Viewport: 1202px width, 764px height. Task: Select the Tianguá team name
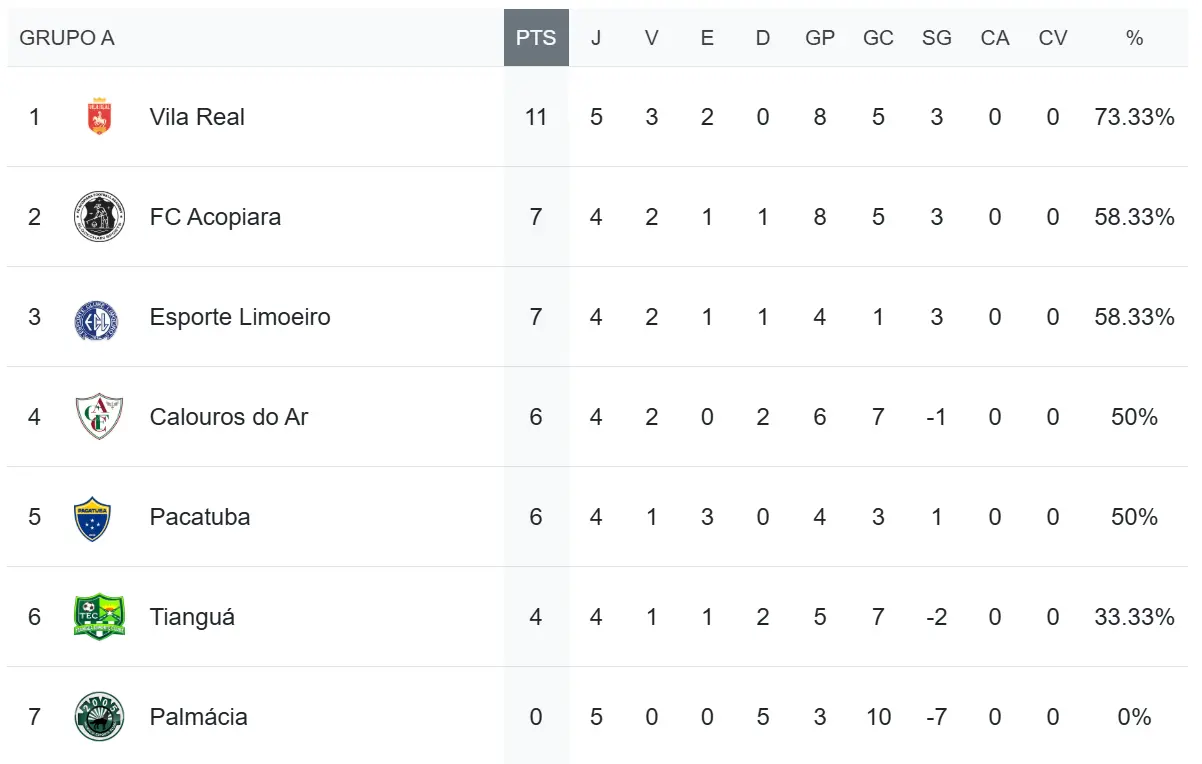click(192, 617)
